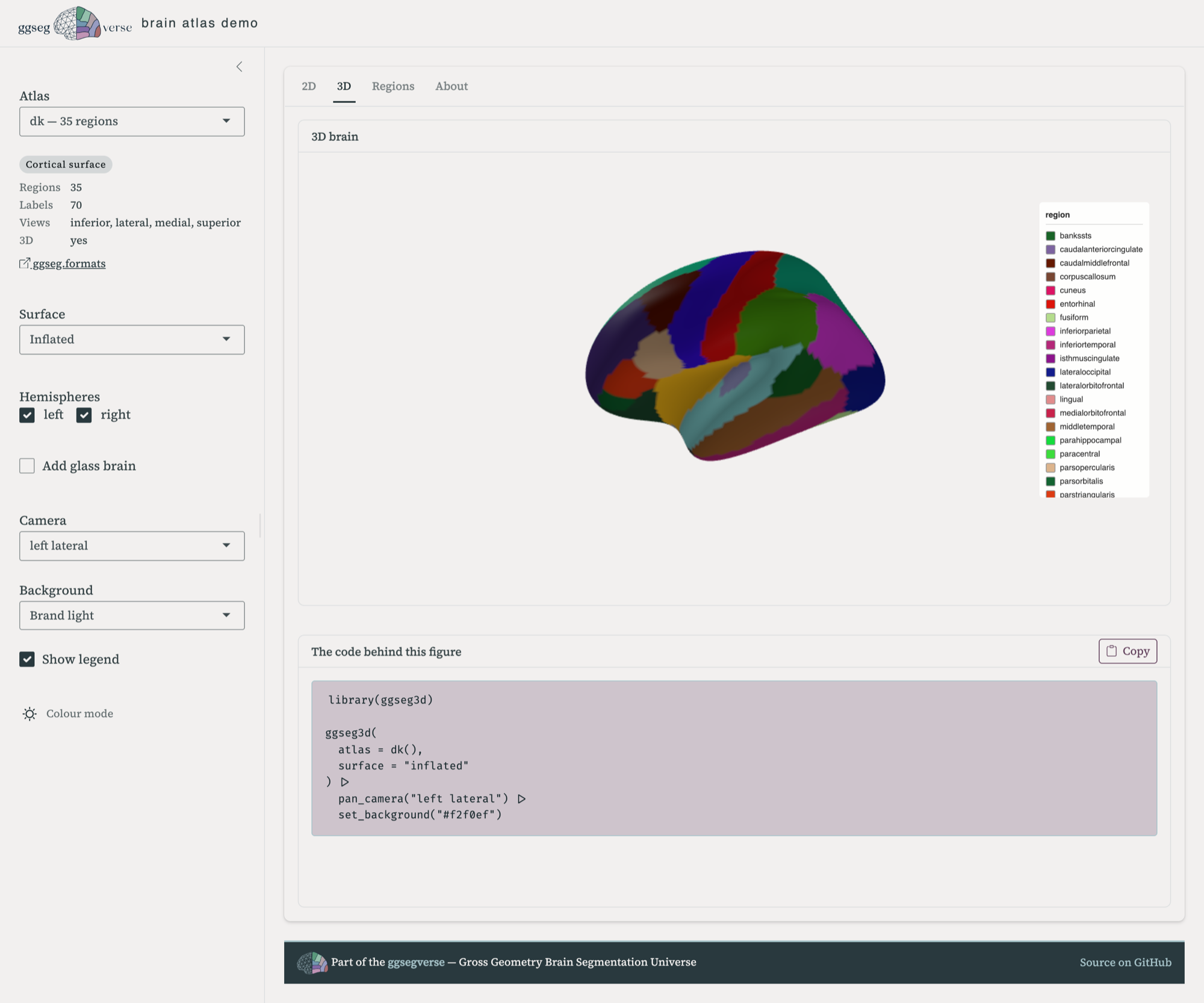The width and height of the screenshot is (1204, 1003).
Task: Open the Atlas dropdown showing dk — 35 regions
Action: coord(132,122)
